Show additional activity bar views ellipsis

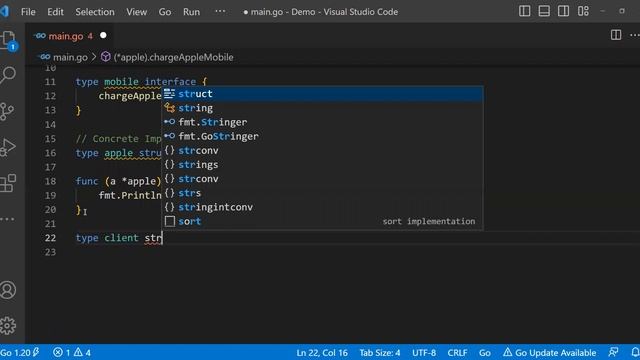tap(7, 219)
